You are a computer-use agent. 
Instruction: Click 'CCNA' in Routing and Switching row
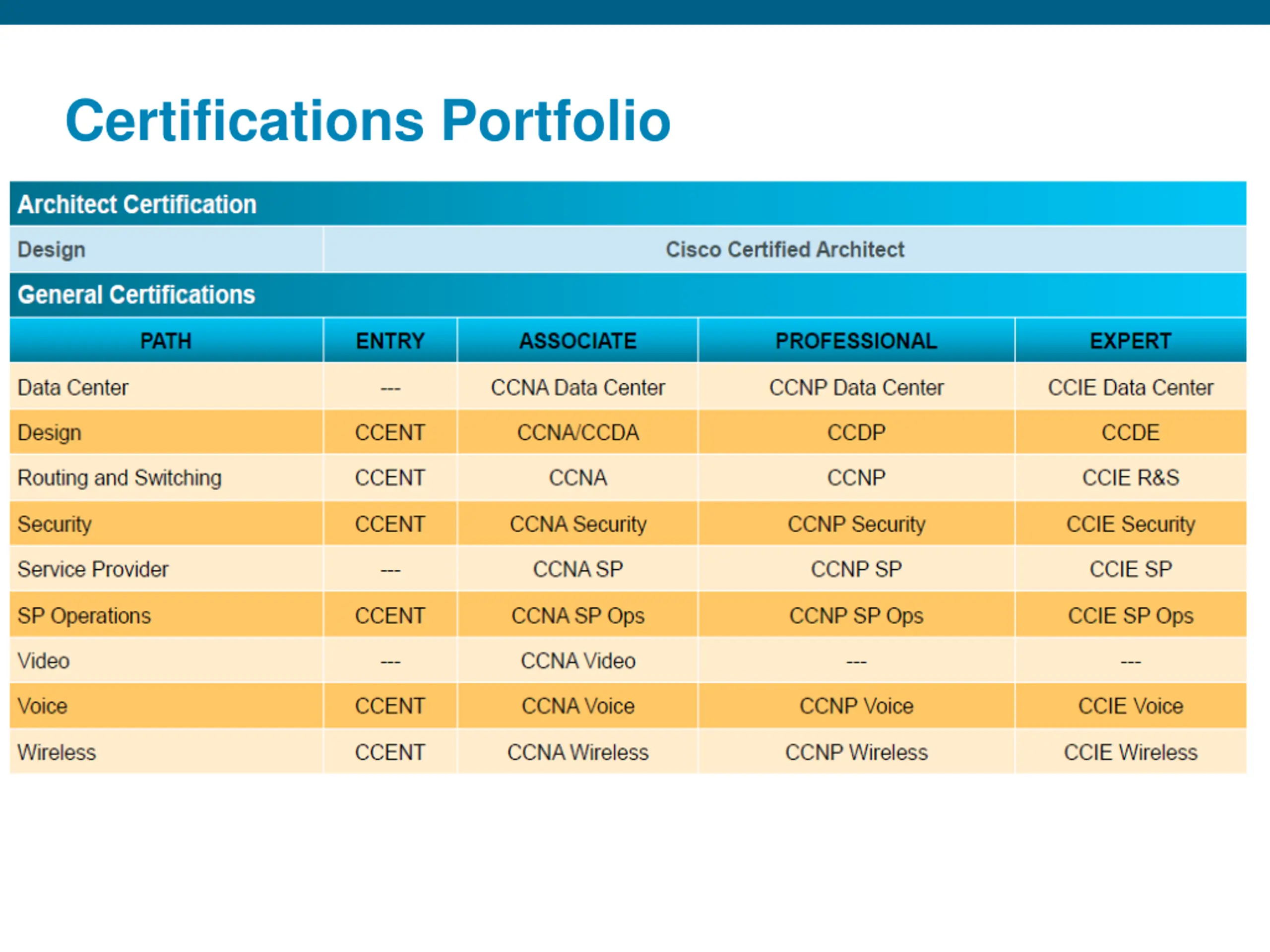coord(577,477)
